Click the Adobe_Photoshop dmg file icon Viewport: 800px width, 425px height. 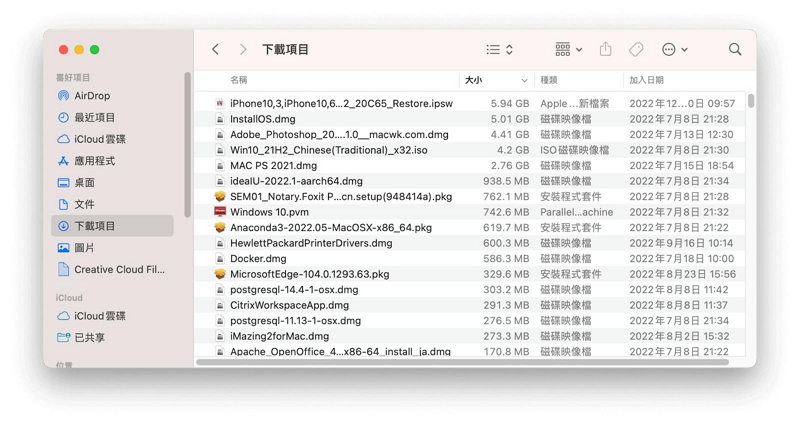[219, 135]
